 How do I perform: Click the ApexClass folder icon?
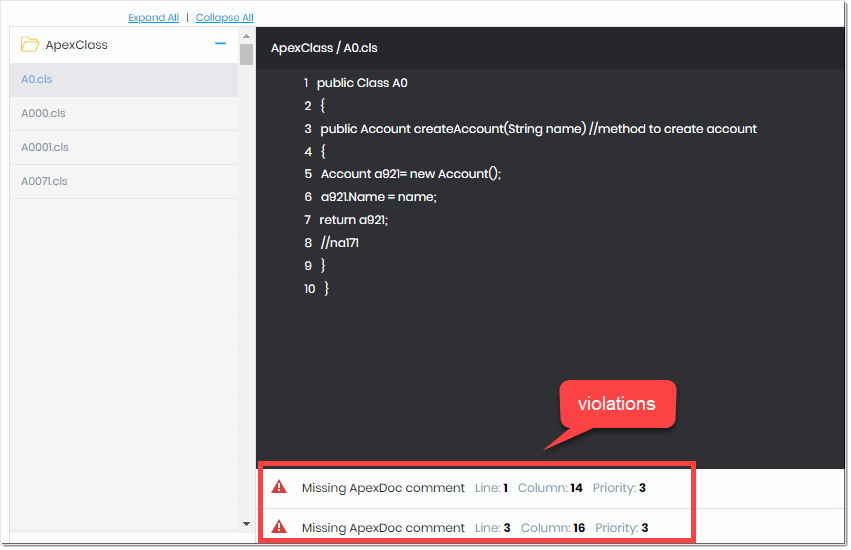[30, 45]
